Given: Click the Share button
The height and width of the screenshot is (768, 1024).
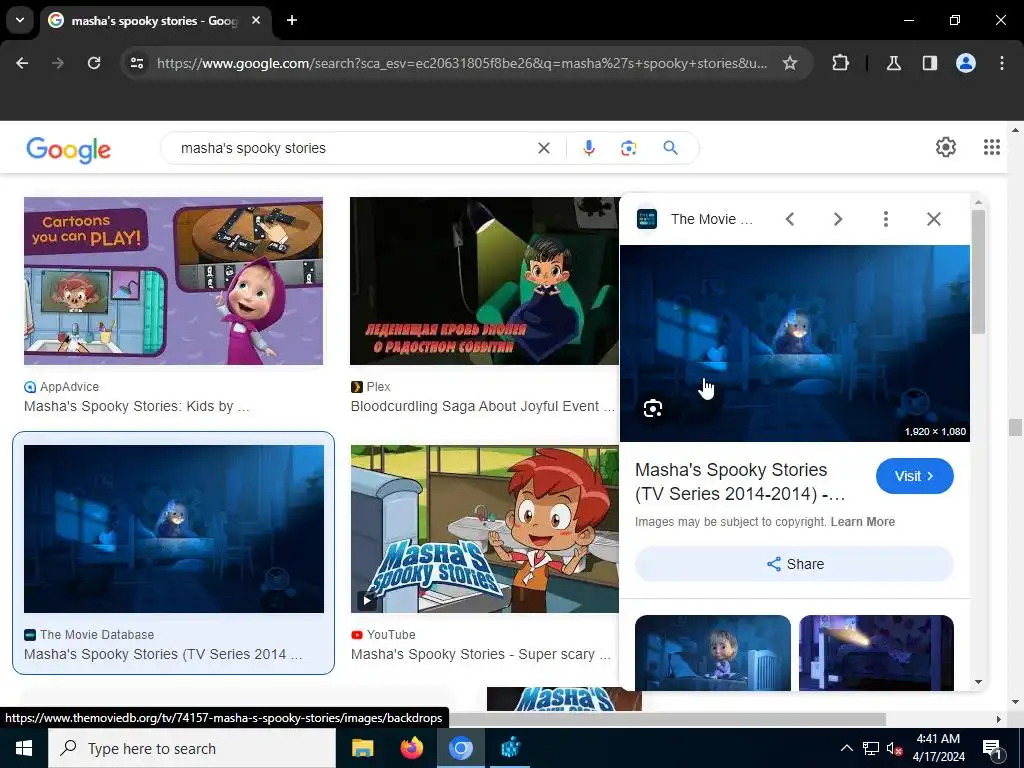Looking at the screenshot, I should point(794,564).
